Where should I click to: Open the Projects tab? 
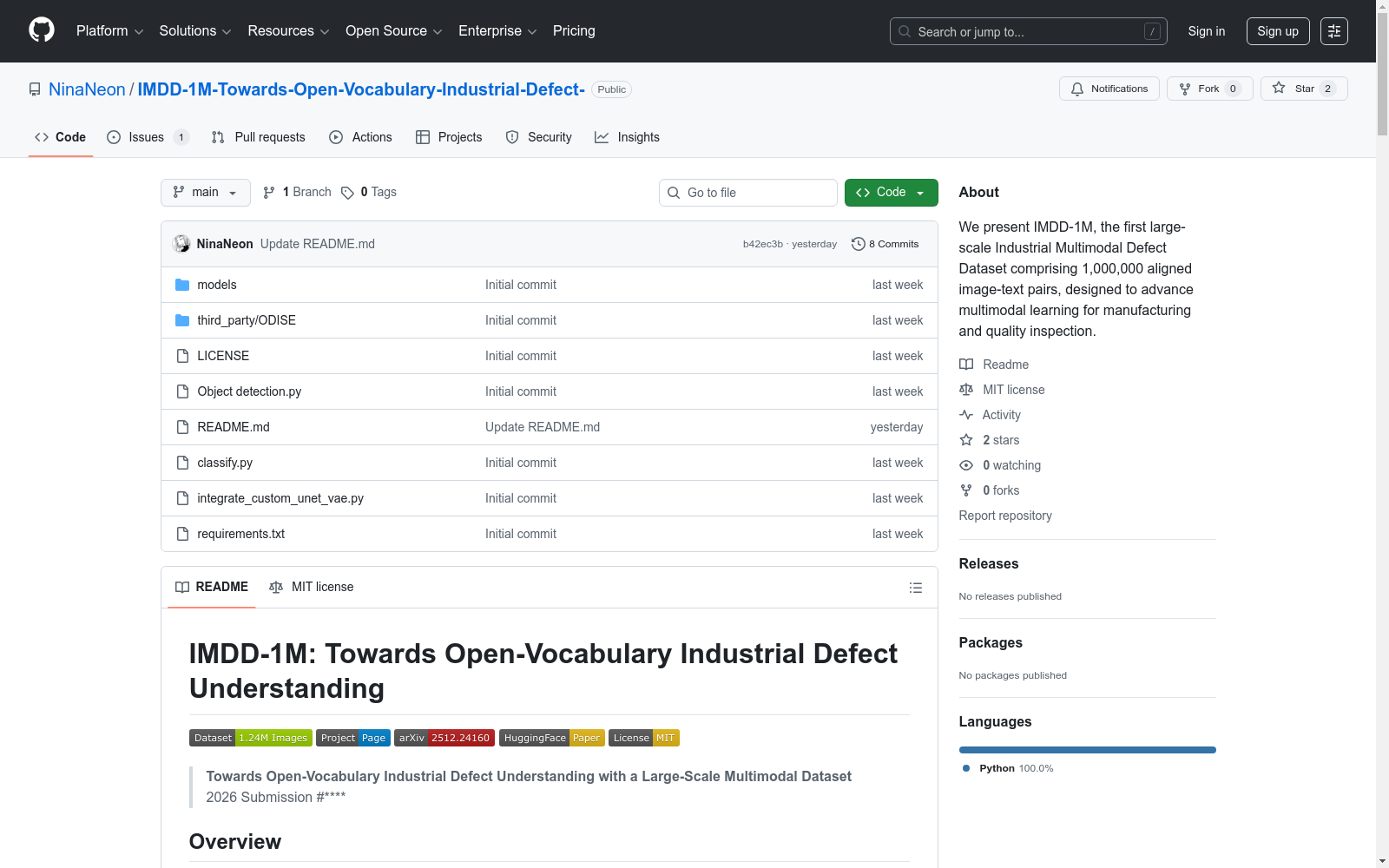[x=449, y=137]
